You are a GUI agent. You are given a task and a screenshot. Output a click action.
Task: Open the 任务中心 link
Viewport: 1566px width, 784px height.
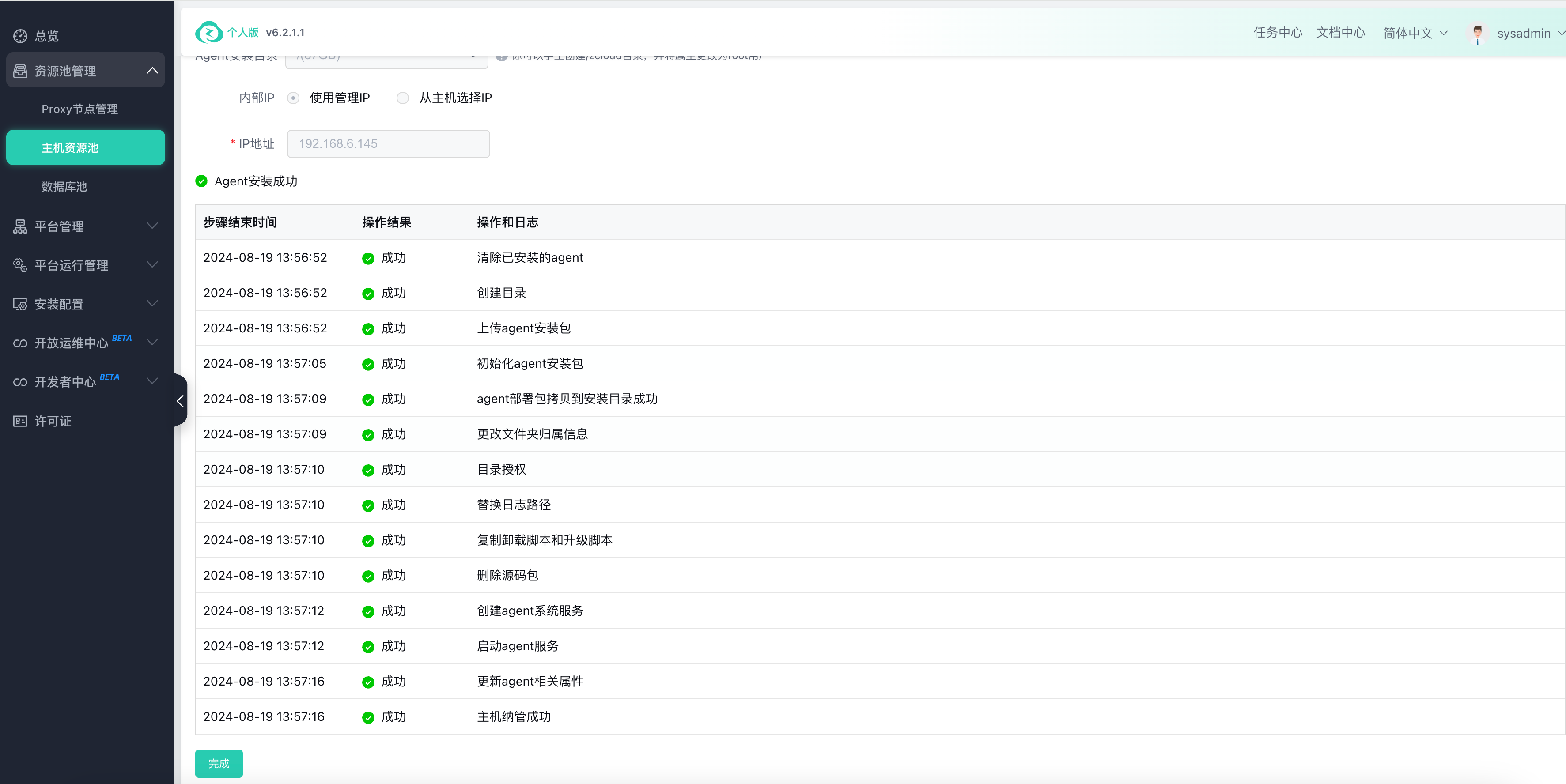tap(1277, 33)
